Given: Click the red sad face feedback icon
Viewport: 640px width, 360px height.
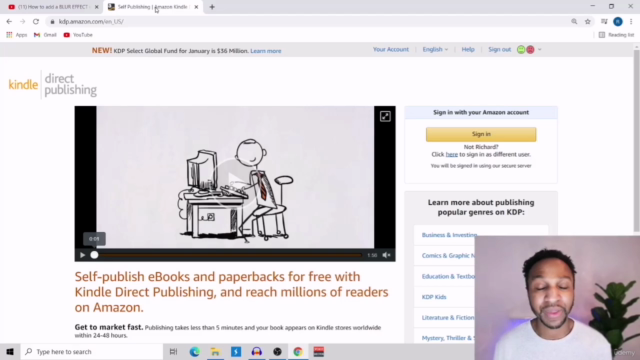Looking at the screenshot, I should point(530,49).
